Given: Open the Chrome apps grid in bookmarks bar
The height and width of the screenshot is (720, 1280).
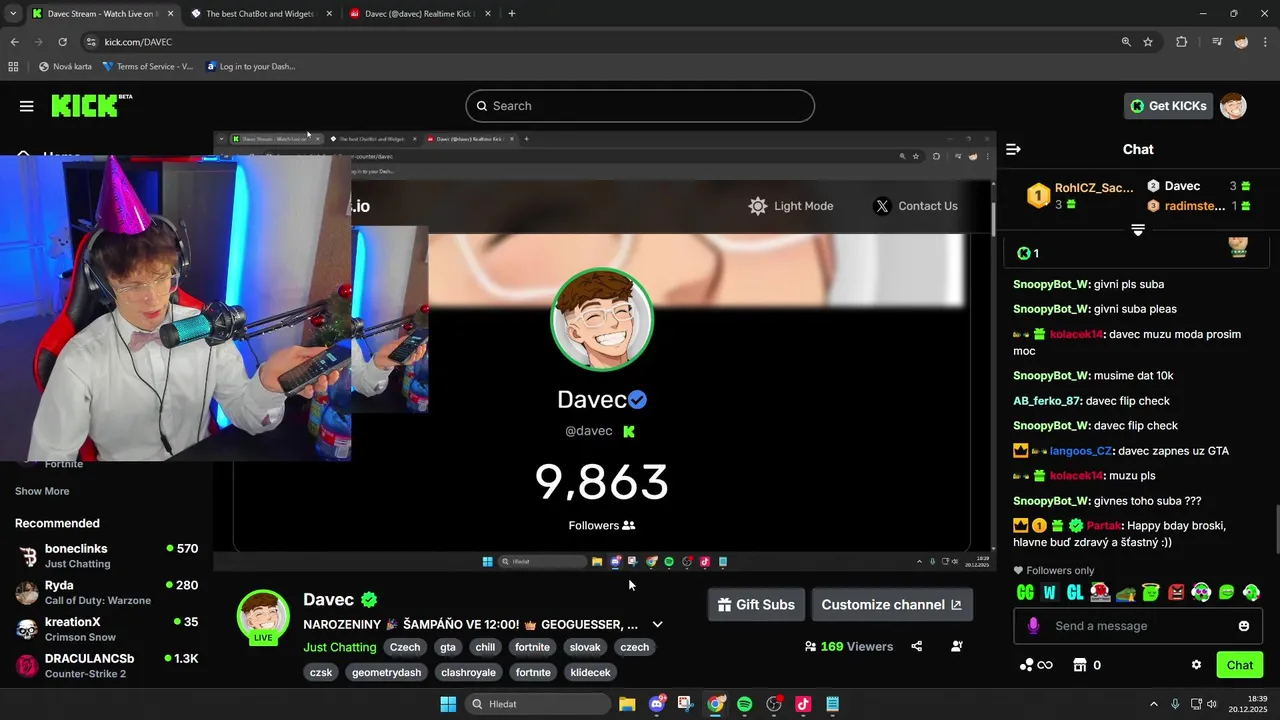Looking at the screenshot, I should pyautogui.click(x=13, y=67).
